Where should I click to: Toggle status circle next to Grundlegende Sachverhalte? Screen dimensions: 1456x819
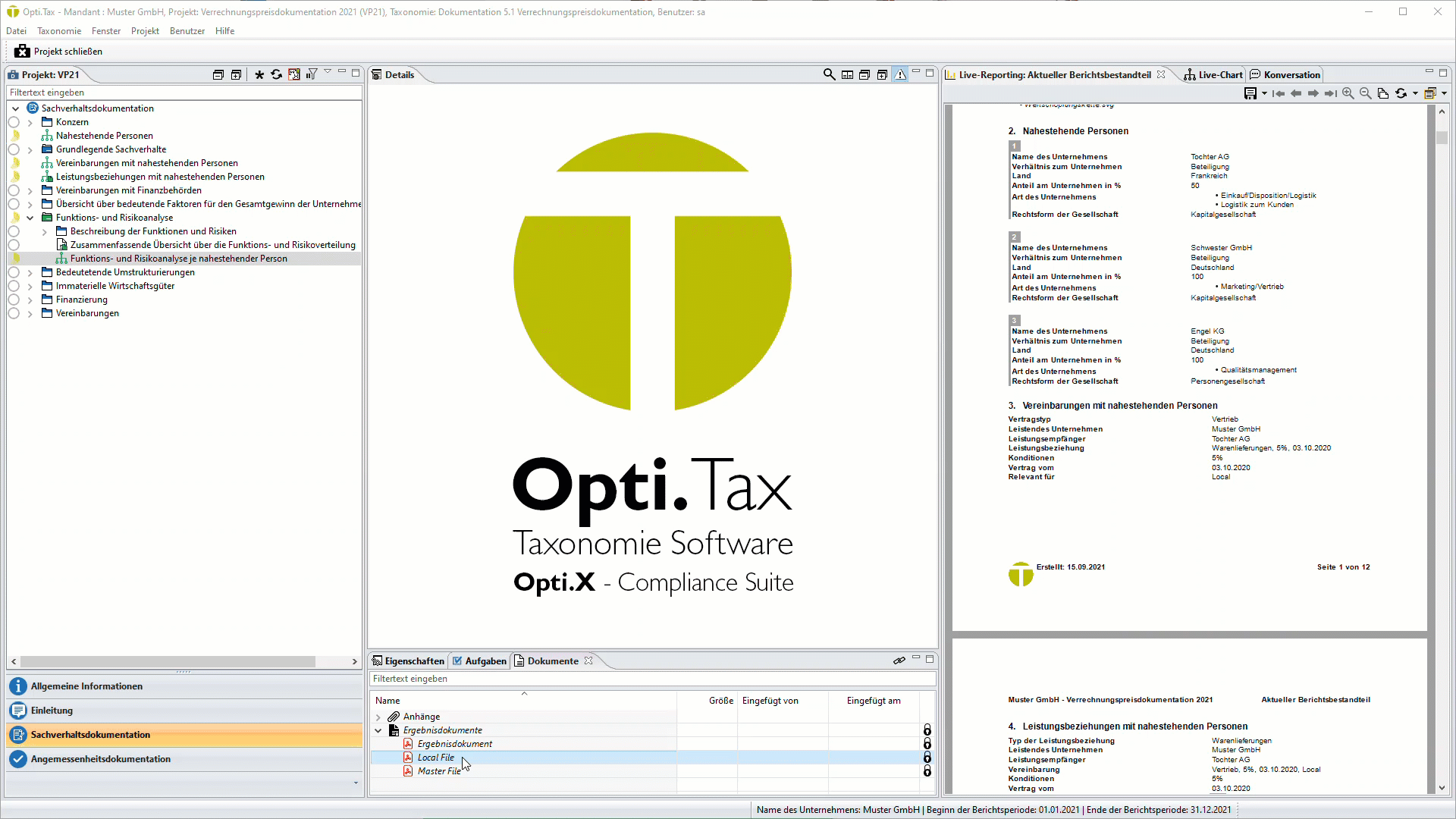(x=14, y=149)
